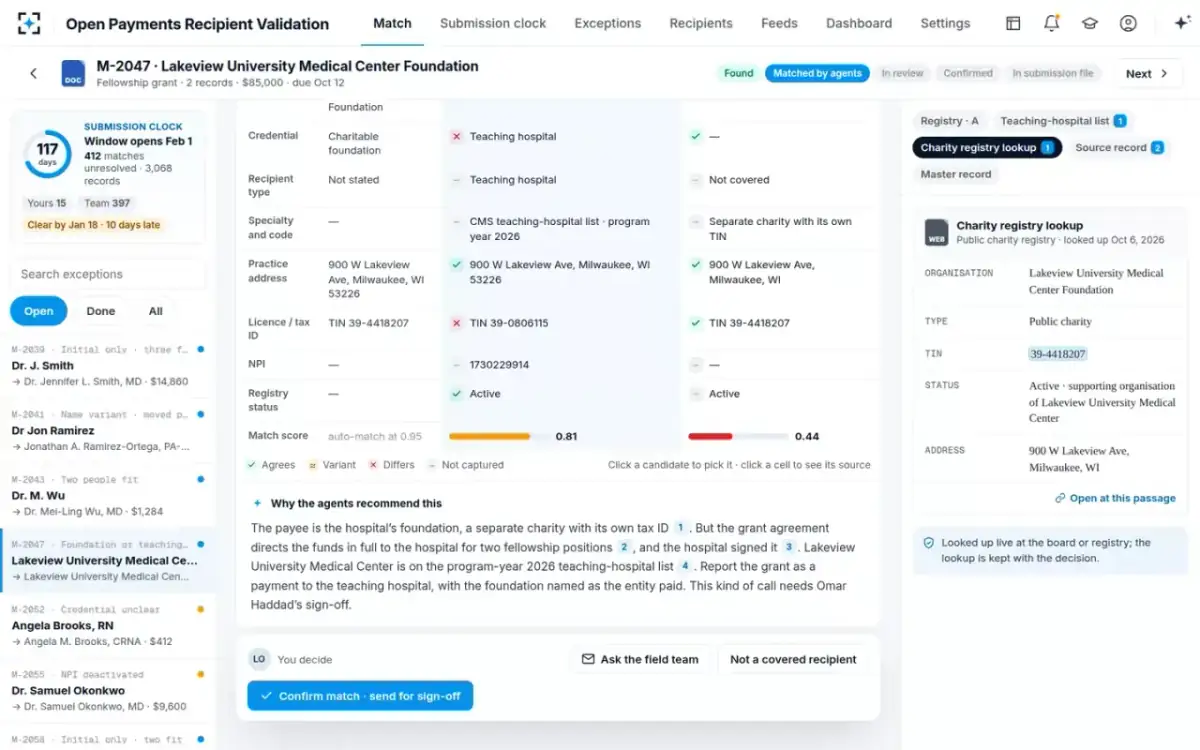Go back with the left chevron
1200x750 pixels.
33,73
